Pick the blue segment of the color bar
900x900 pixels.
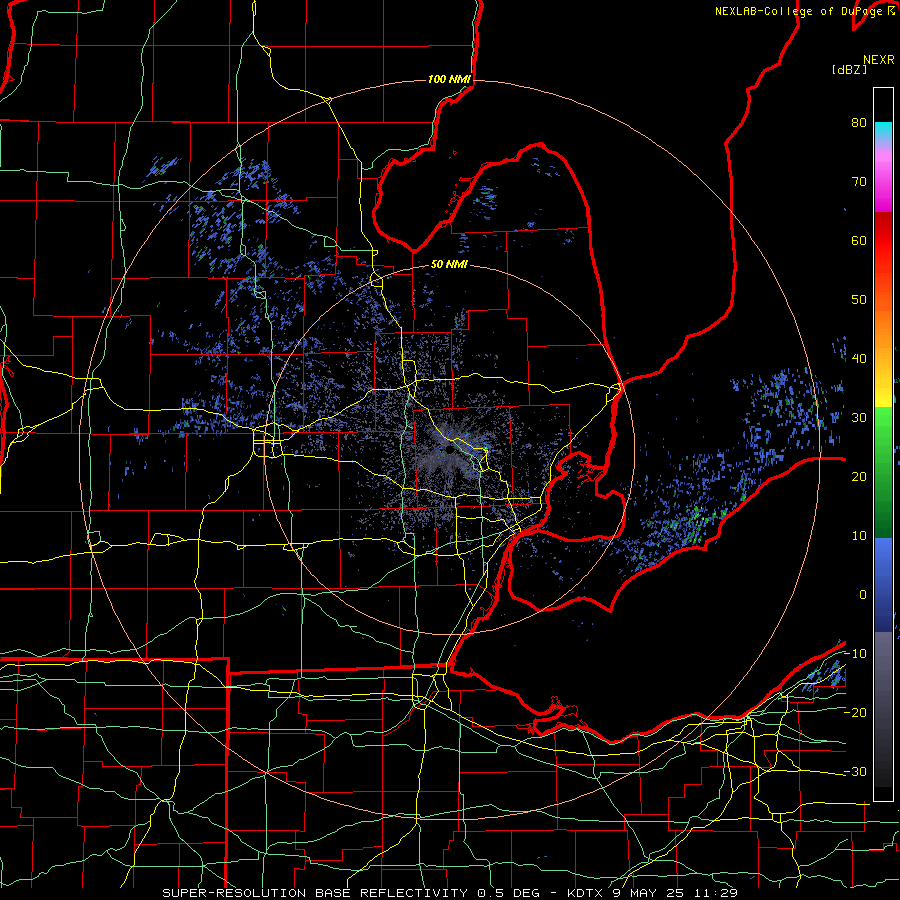[883, 584]
